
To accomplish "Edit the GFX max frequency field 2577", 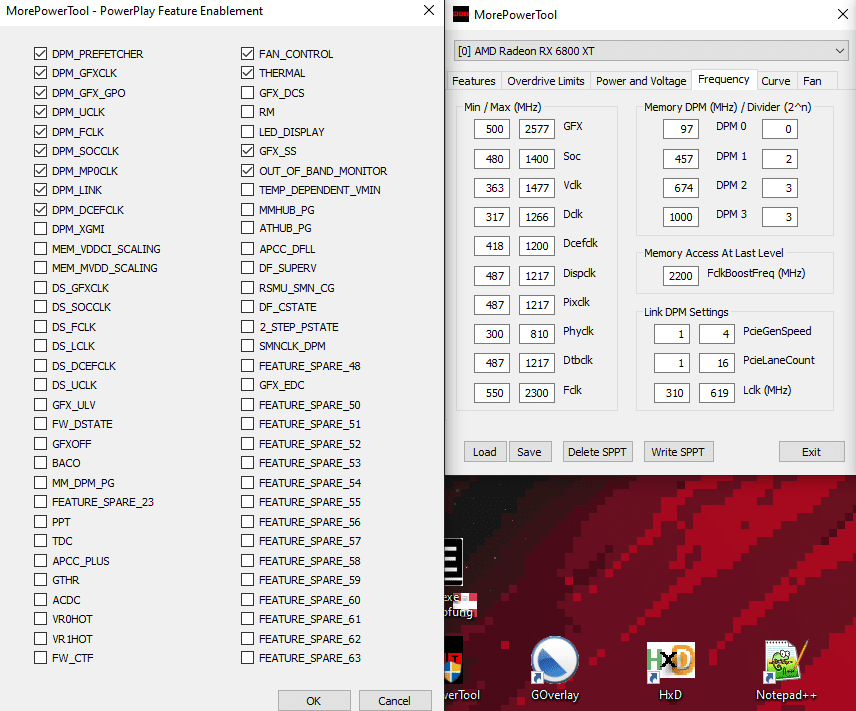I will point(537,129).
